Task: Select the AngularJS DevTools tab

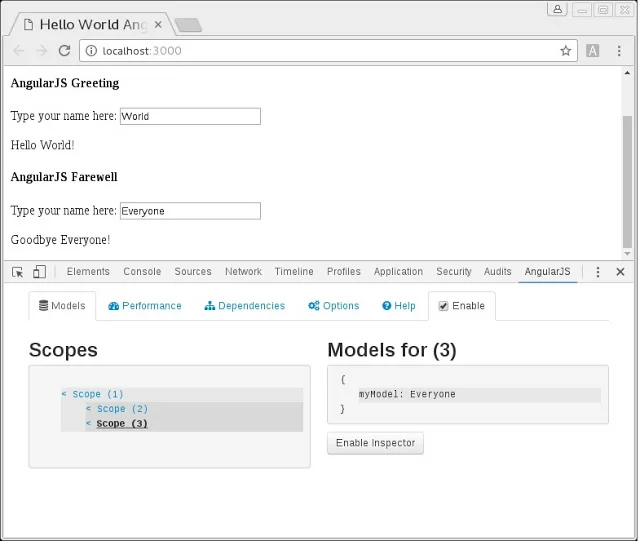Action: (x=547, y=272)
